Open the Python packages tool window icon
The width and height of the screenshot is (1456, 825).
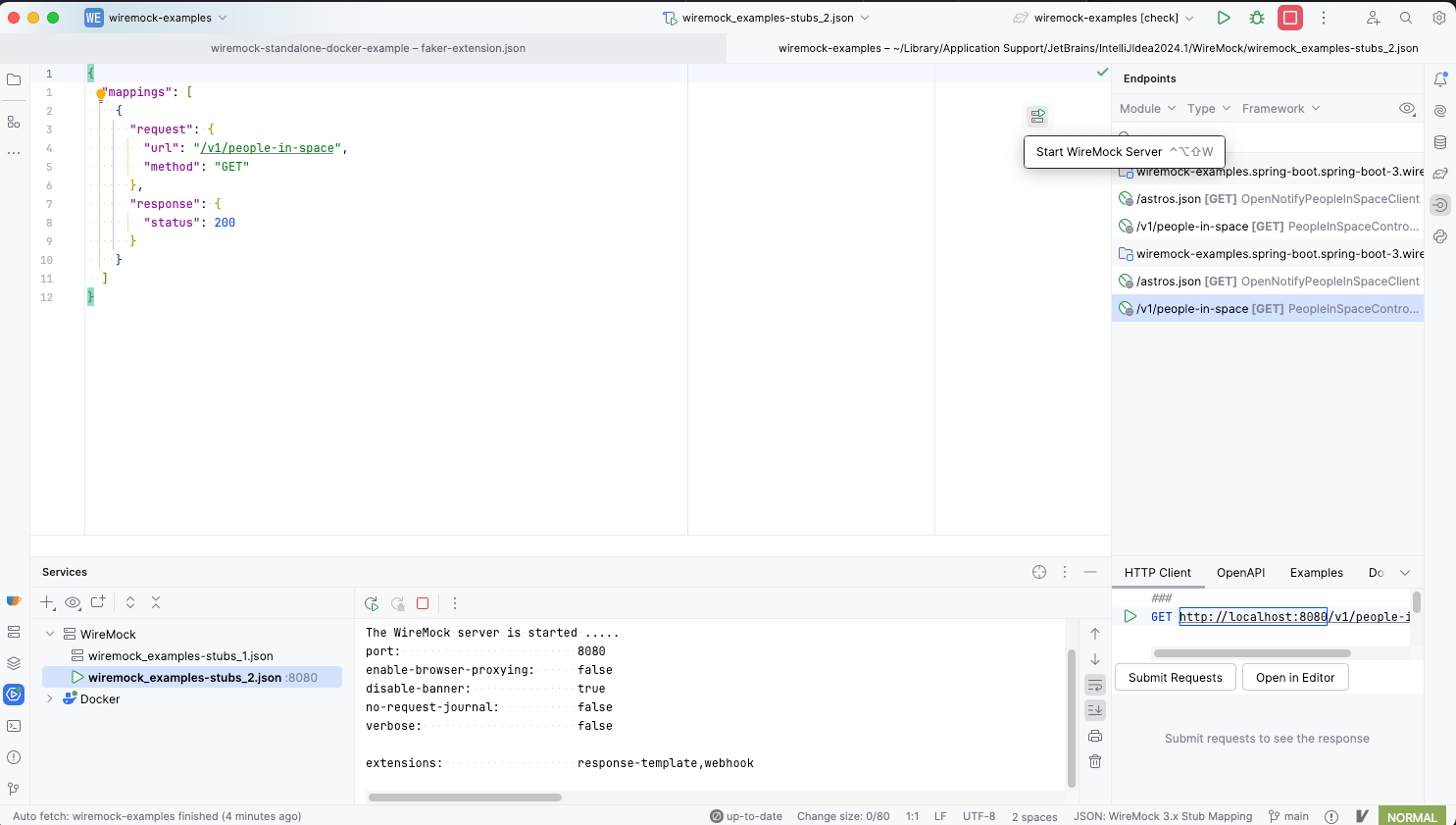pyautogui.click(x=1440, y=236)
